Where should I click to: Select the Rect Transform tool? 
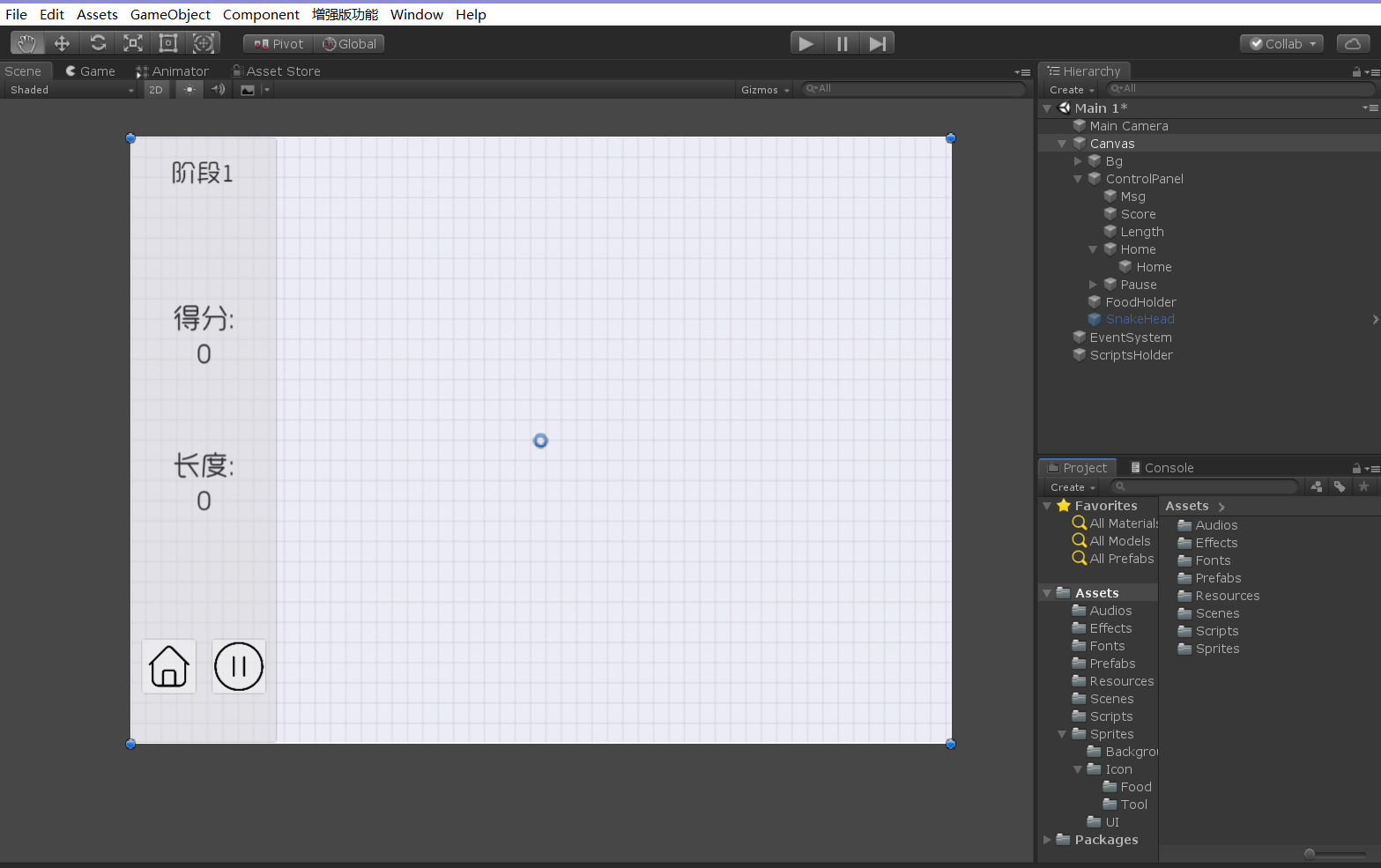pyautogui.click(x=168, y=43)
